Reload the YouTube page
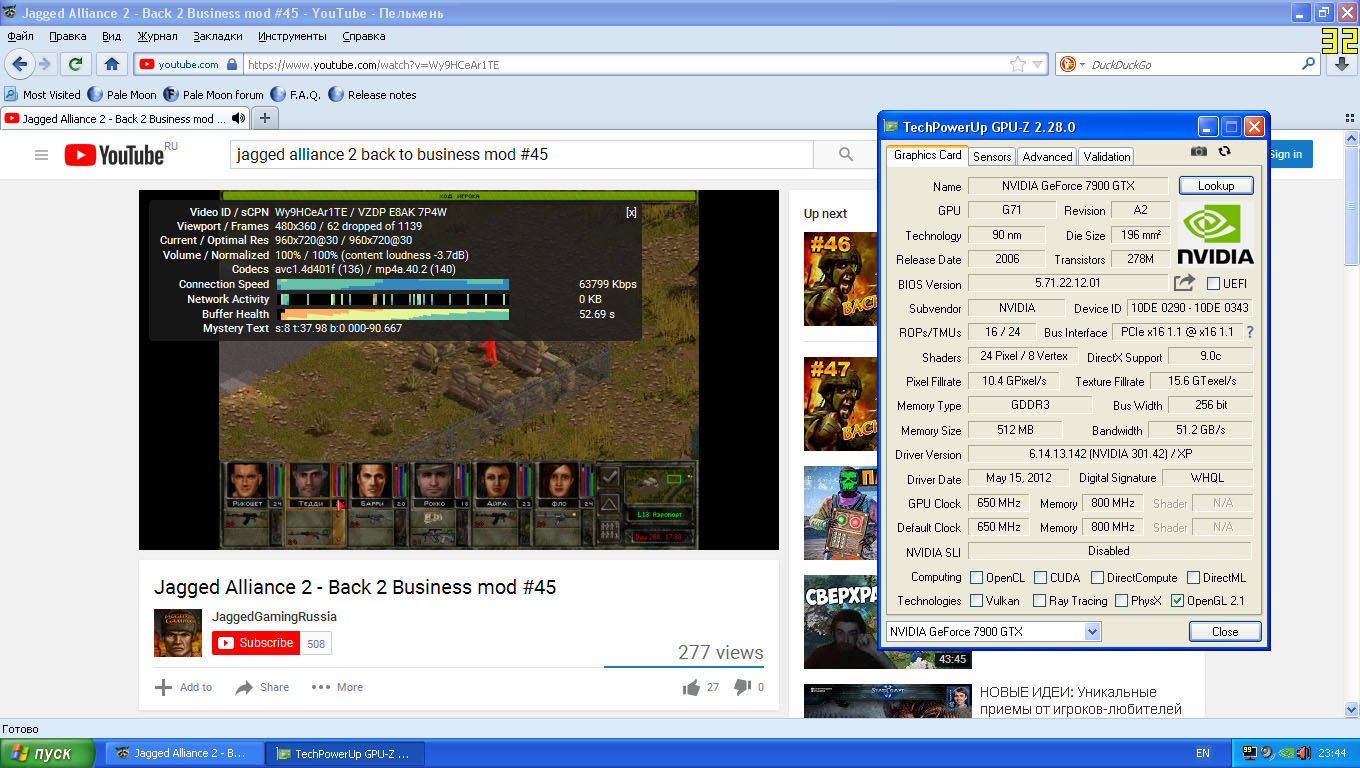The width and height of the screenshot is (1360, 768). point(75,64)
